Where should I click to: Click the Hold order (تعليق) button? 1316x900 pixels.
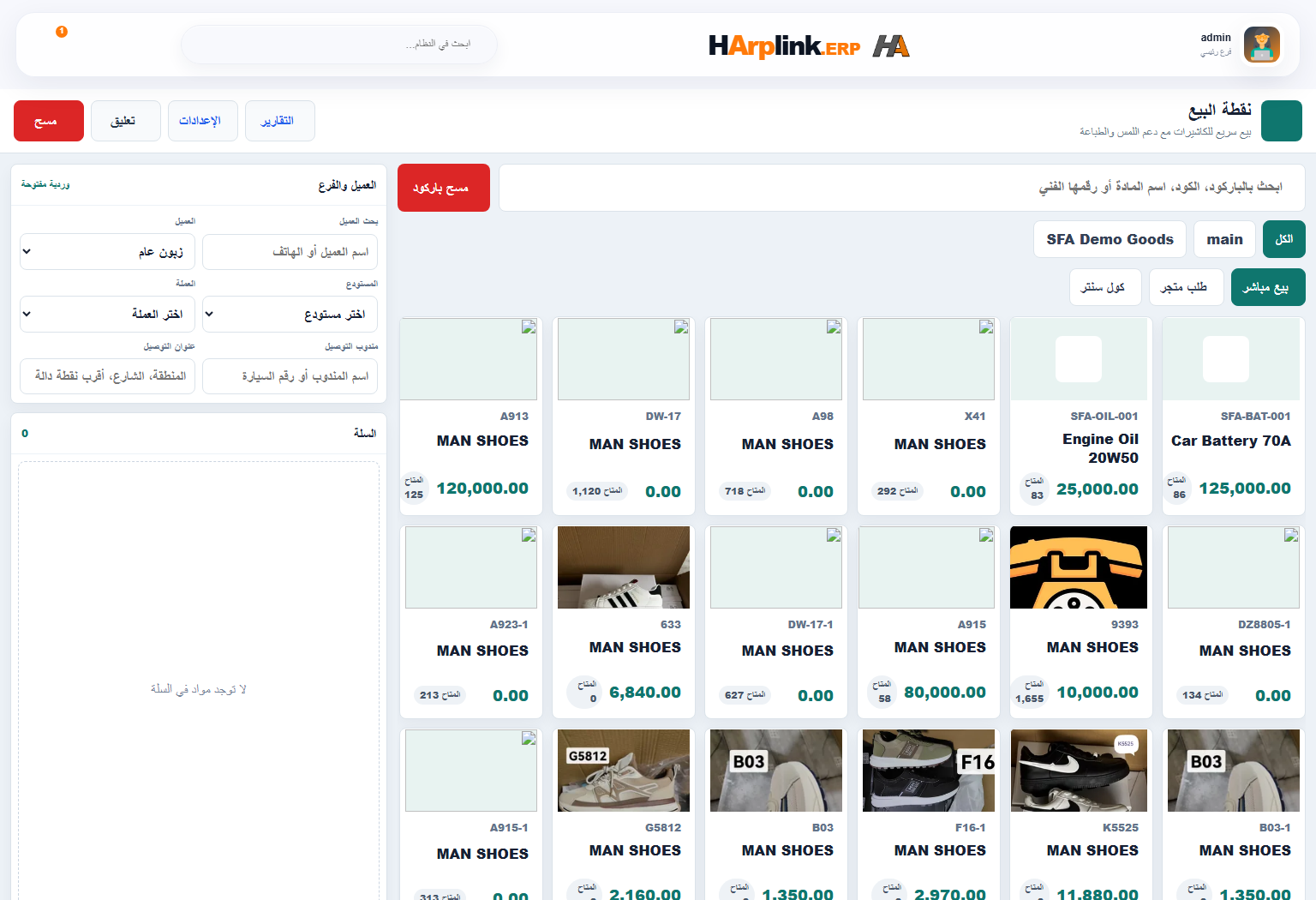click(126, 121)
